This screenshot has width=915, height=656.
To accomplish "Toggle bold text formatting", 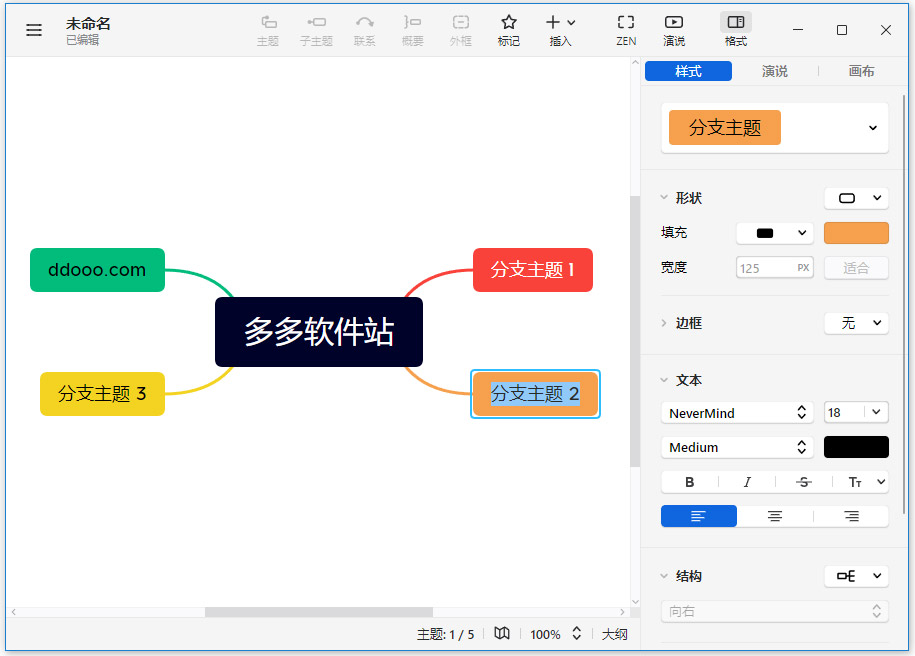I will tap(689, 481).
